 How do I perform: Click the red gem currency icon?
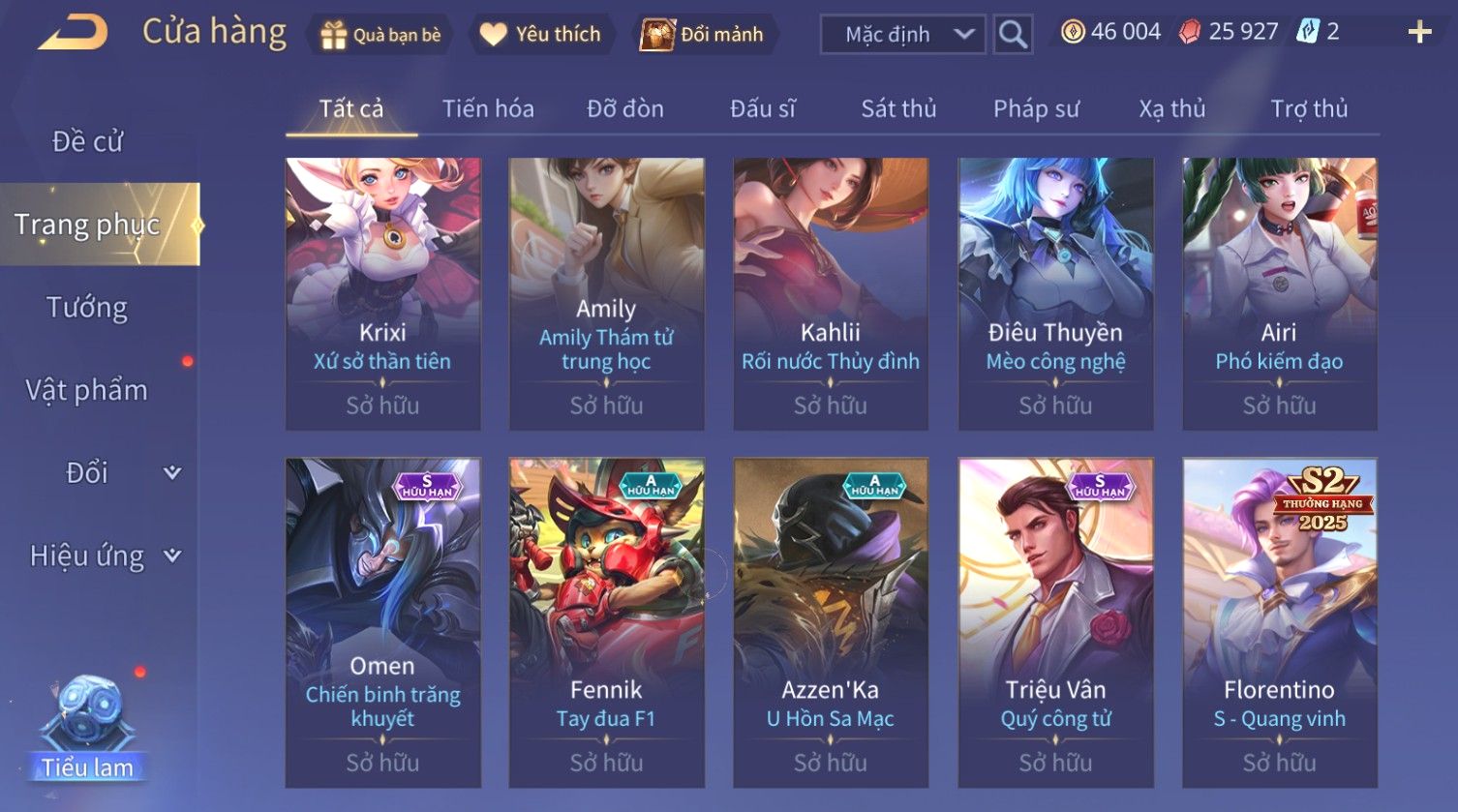click(x=1190, y=32)
